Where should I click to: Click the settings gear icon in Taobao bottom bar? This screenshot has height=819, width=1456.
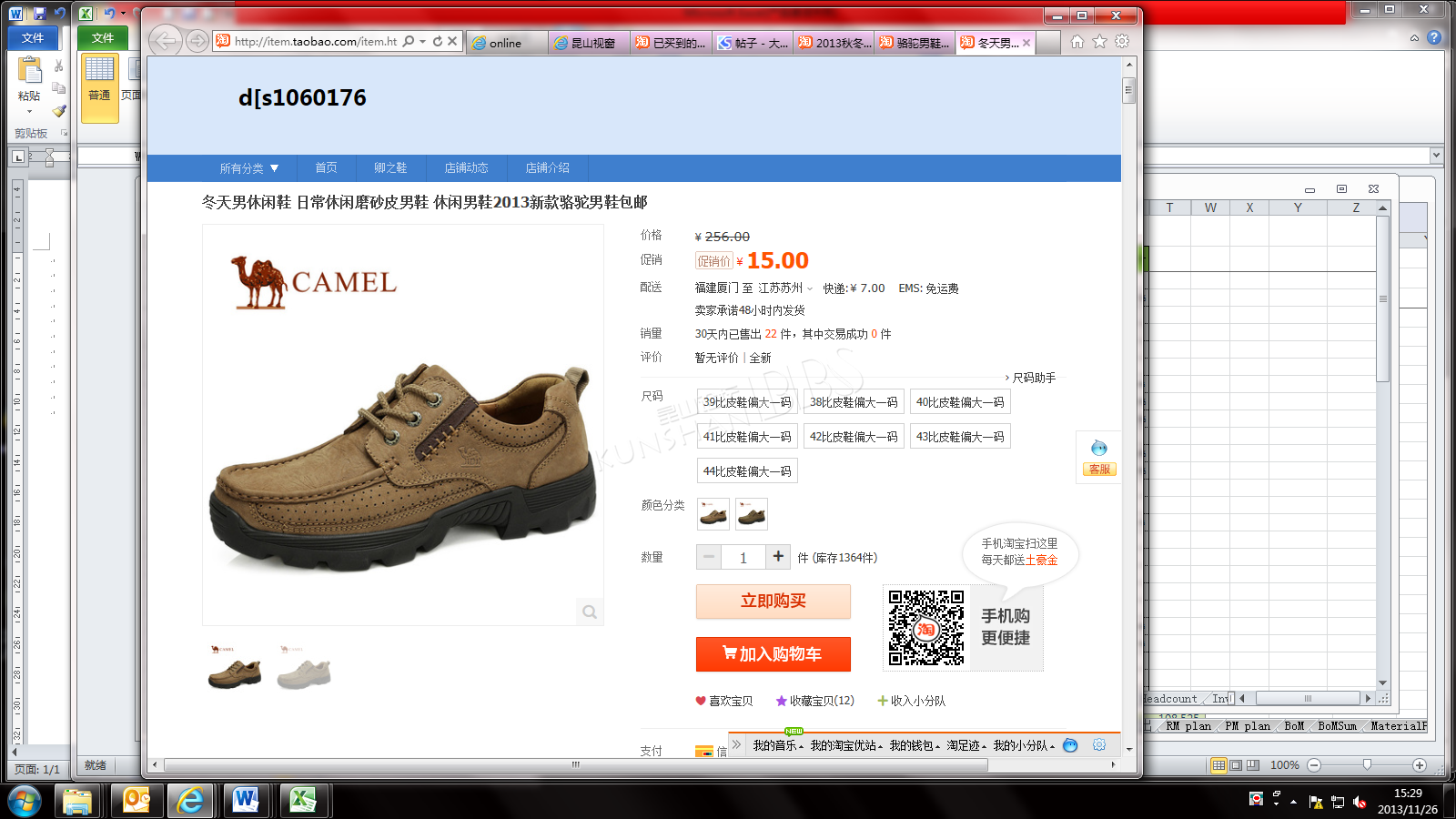pyautogui.click(x=1099, y=744)
